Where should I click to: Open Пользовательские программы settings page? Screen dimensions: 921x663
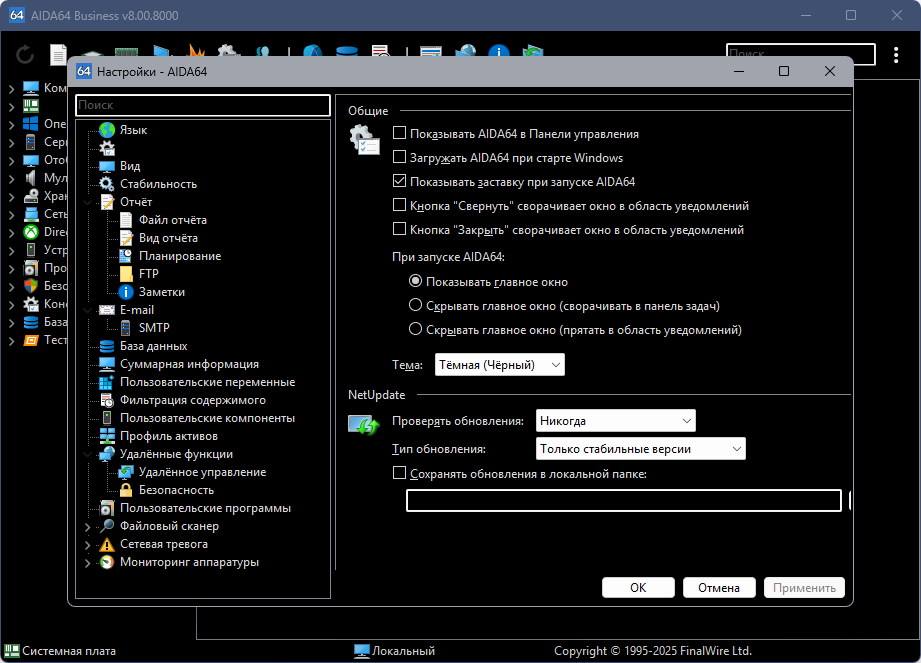[205, 508]
